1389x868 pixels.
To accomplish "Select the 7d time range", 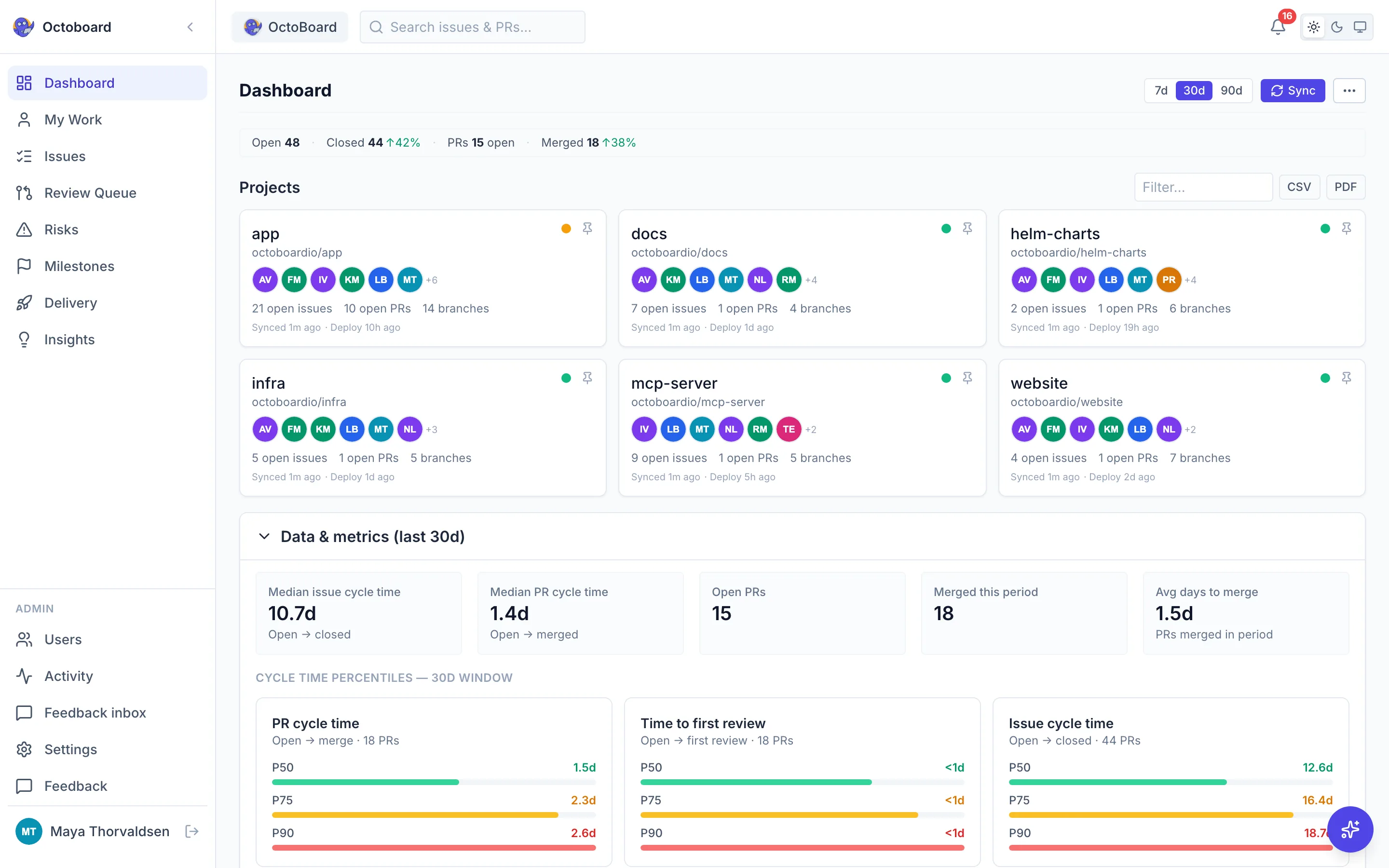I will click(x=1160, y=91).
